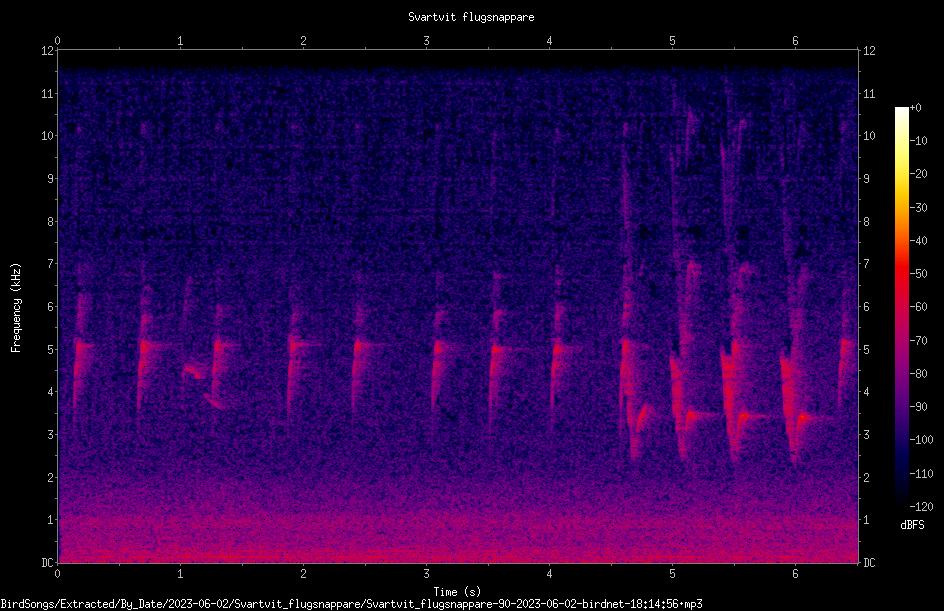Click the Frequency (kHz) axis label

[16, 307]
